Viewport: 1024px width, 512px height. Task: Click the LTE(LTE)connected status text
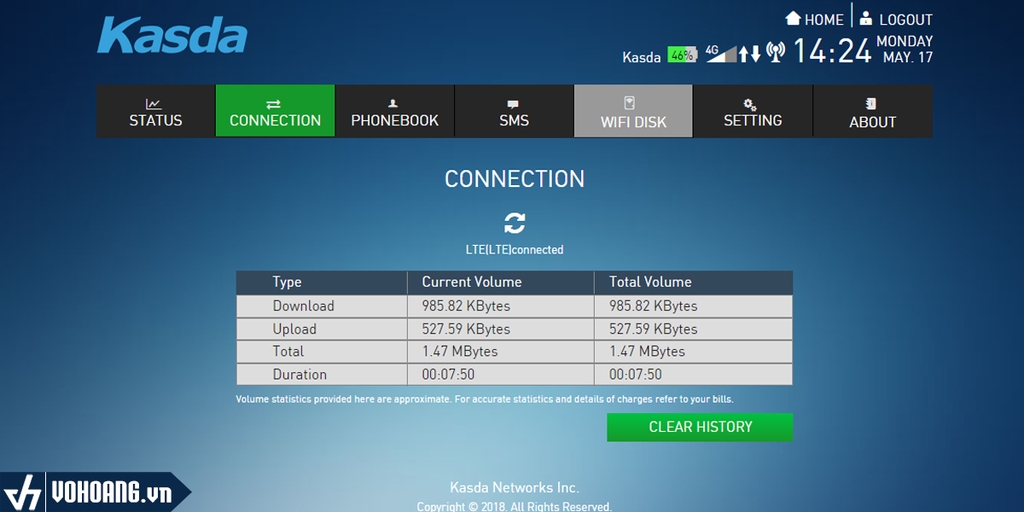515,249
